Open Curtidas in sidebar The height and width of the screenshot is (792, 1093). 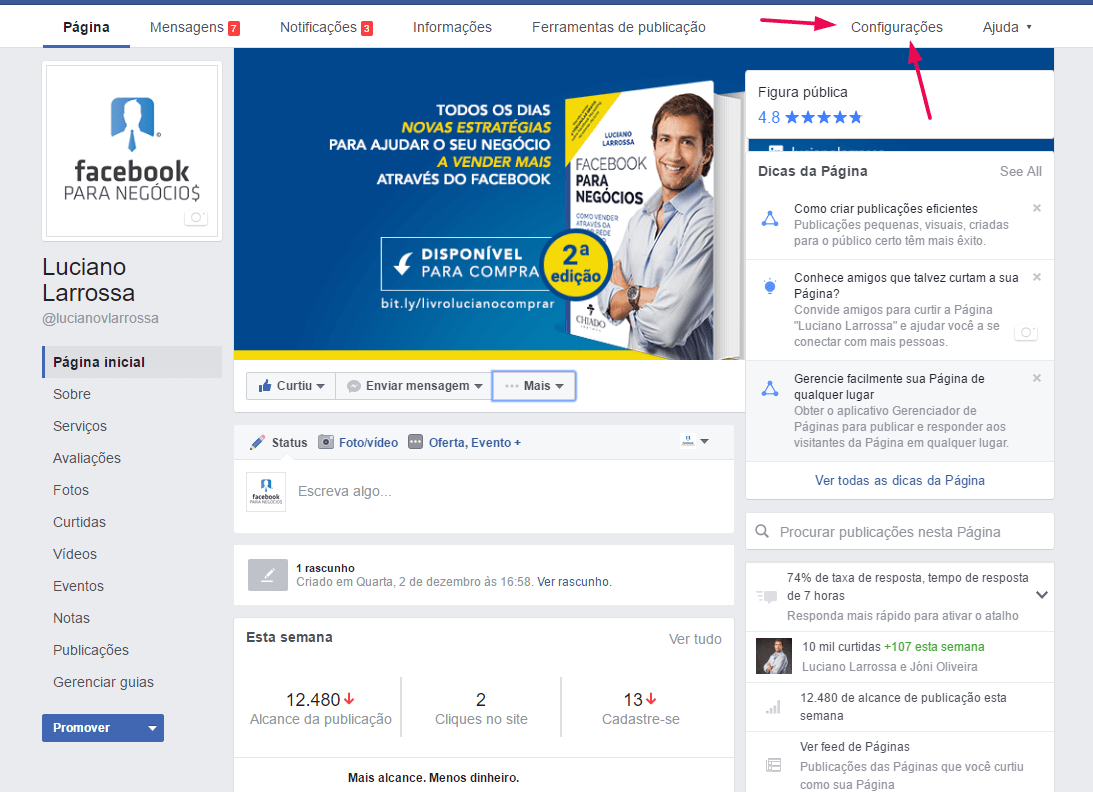(x=79, y=522)
